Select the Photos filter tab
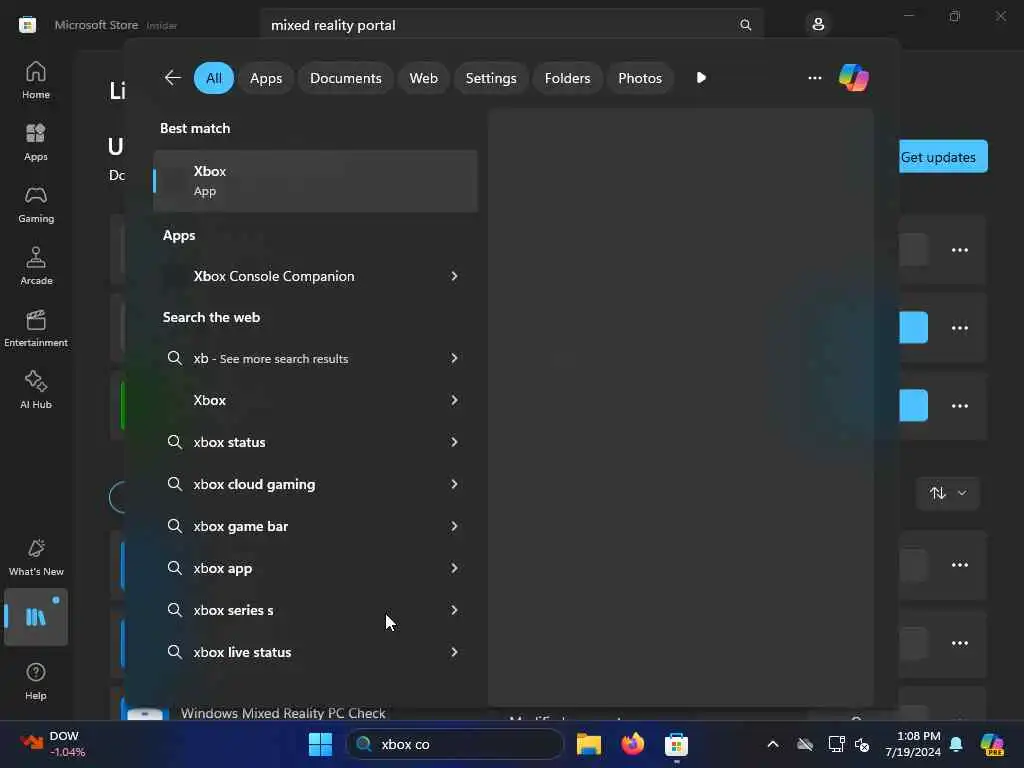This screenshot has width=1024, height=768. tap(639, 78)
